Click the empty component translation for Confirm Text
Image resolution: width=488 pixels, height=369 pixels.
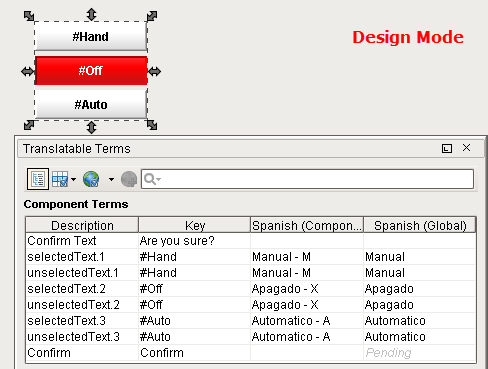click(x=307, y=241)
